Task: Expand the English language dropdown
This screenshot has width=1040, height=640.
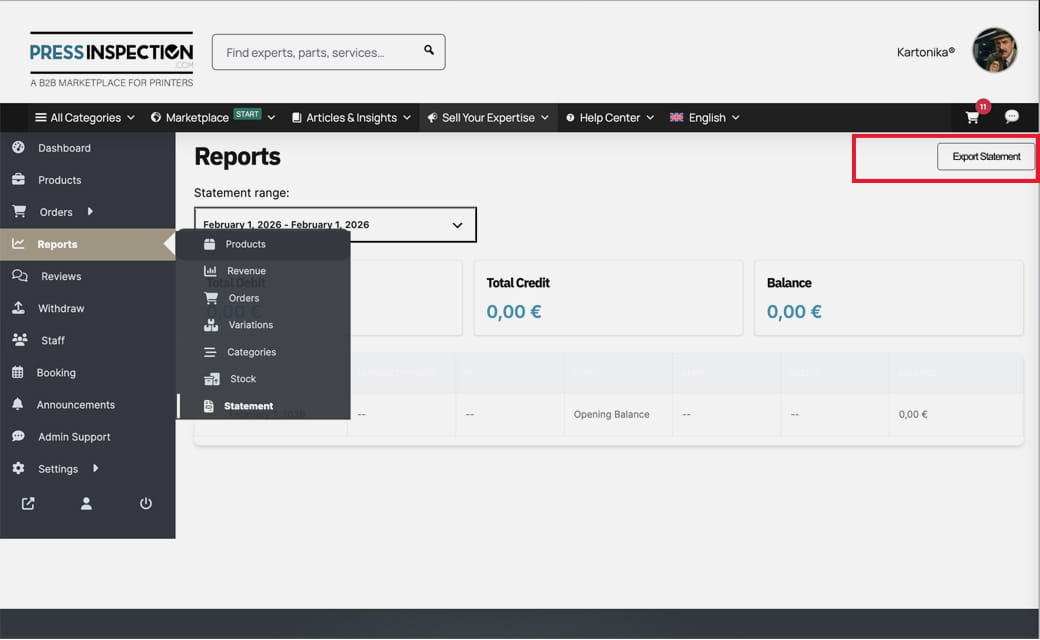Action: pos(705,117)
